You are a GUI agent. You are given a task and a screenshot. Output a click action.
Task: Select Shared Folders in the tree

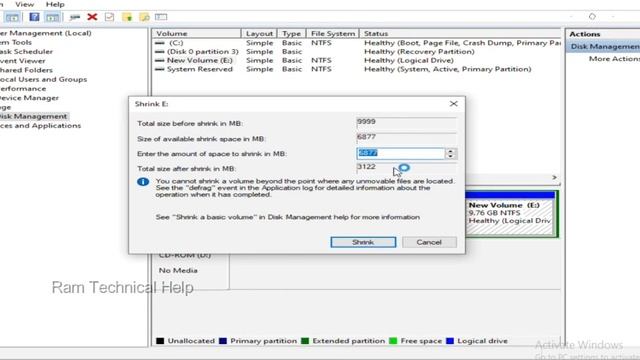click(x=26, y=70)
